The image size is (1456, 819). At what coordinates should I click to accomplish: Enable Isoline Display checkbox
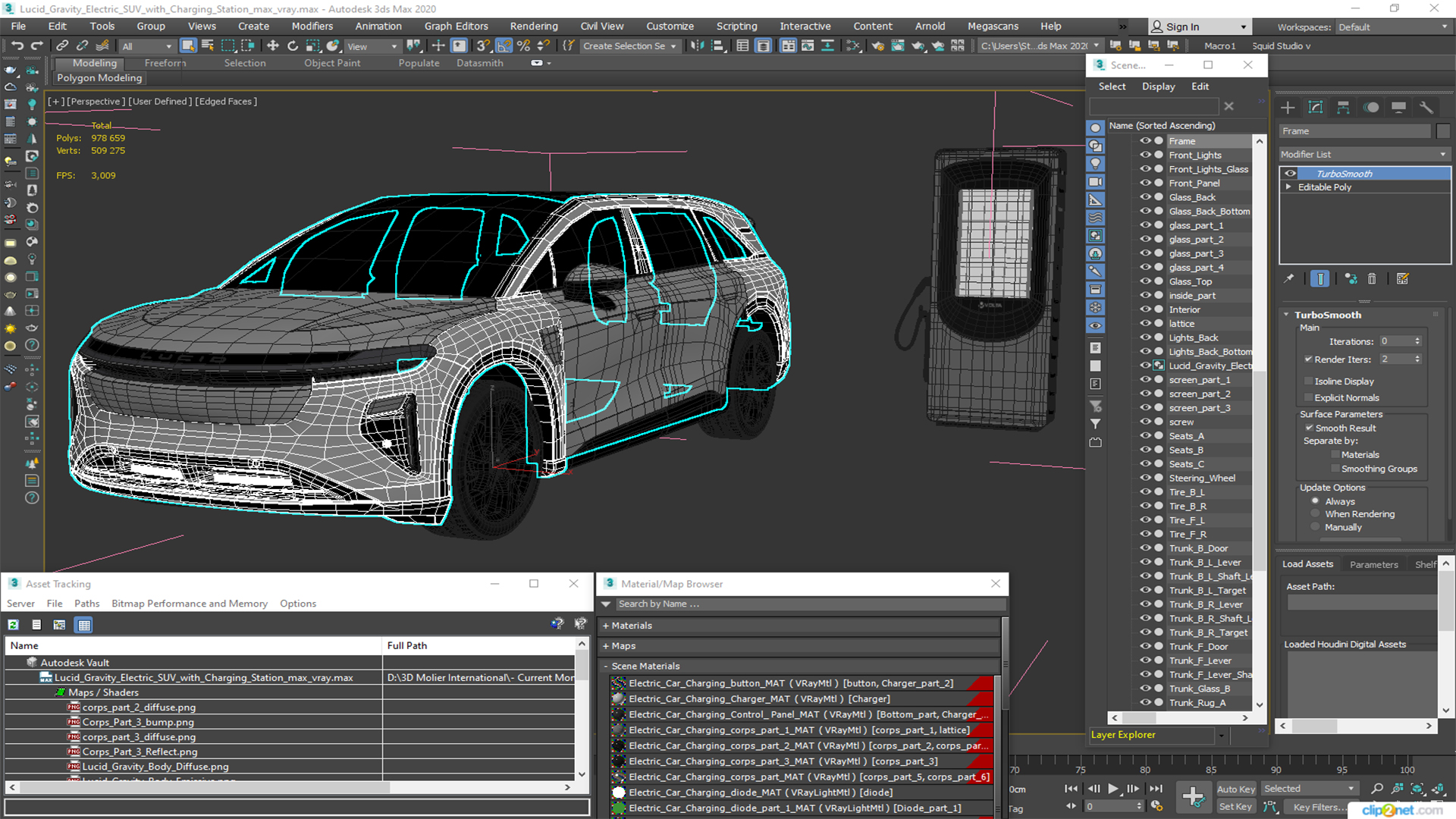(1308, 381)
